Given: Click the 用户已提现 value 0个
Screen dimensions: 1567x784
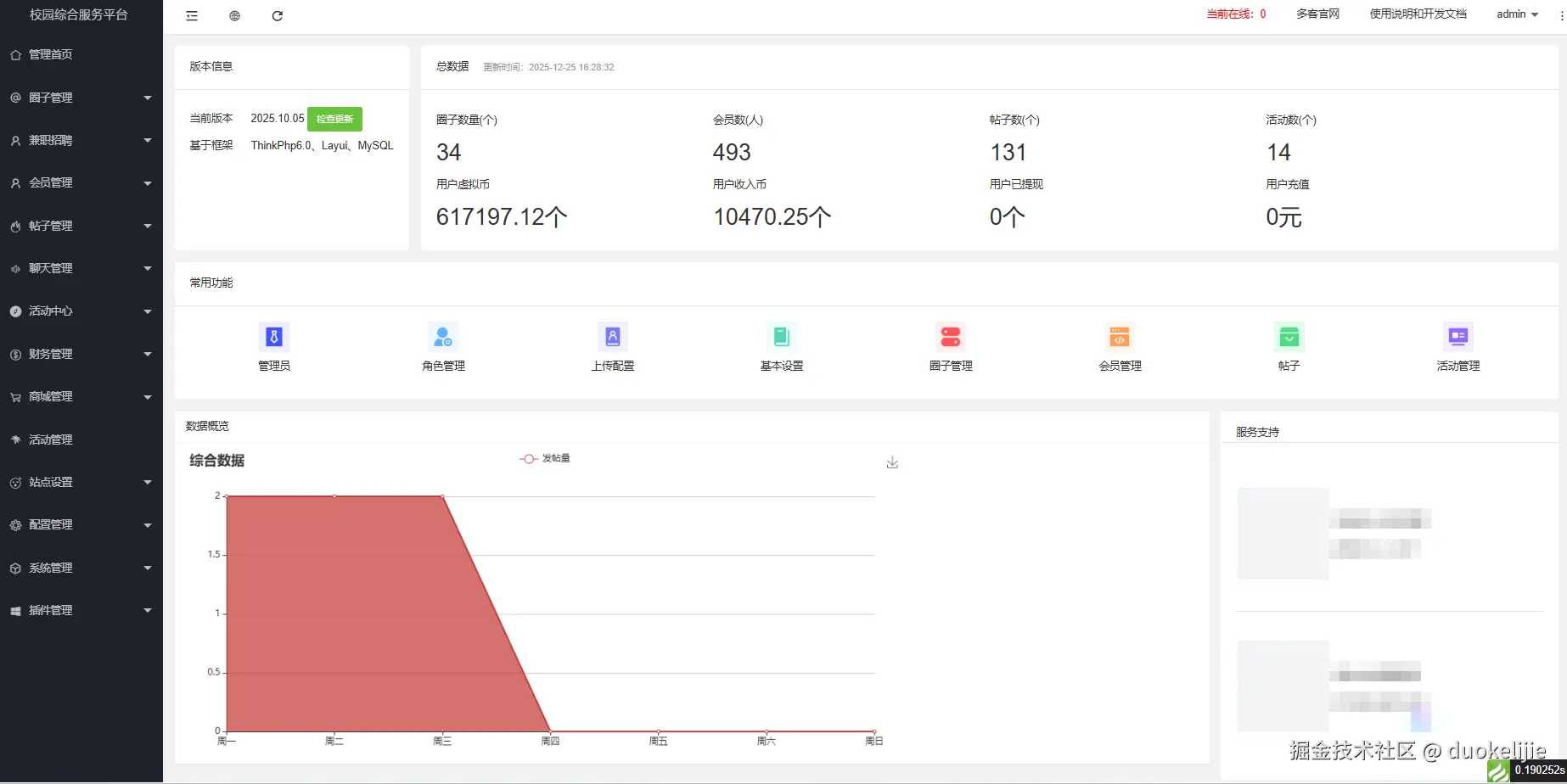Looking at the screenshot, I should click(x=1008, y=217).
